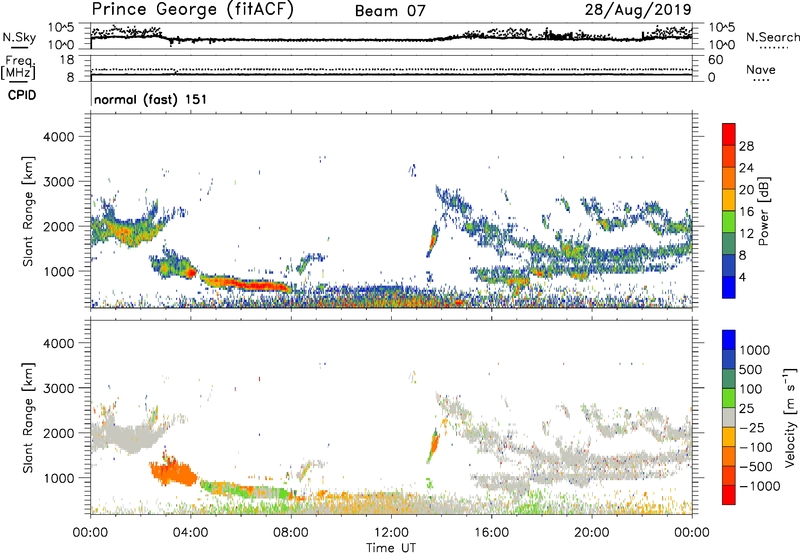
Task: Click the '04:00' time tick label
Action: coord(190,533)
